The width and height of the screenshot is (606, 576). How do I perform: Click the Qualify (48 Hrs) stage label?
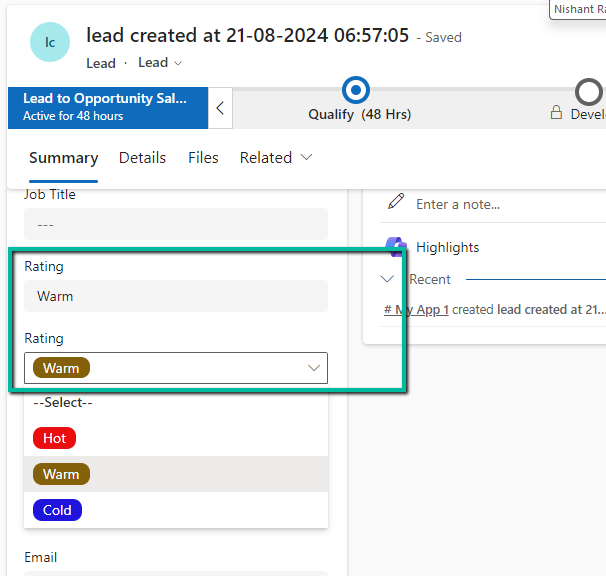tap(359, 114)
